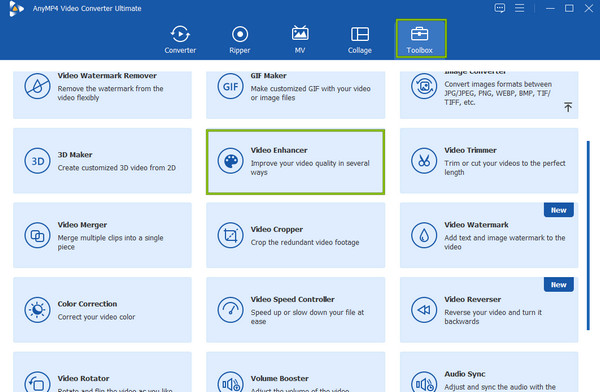600x392 pixels.
Task: Open the MV tab
Action: tap(300, 39)
